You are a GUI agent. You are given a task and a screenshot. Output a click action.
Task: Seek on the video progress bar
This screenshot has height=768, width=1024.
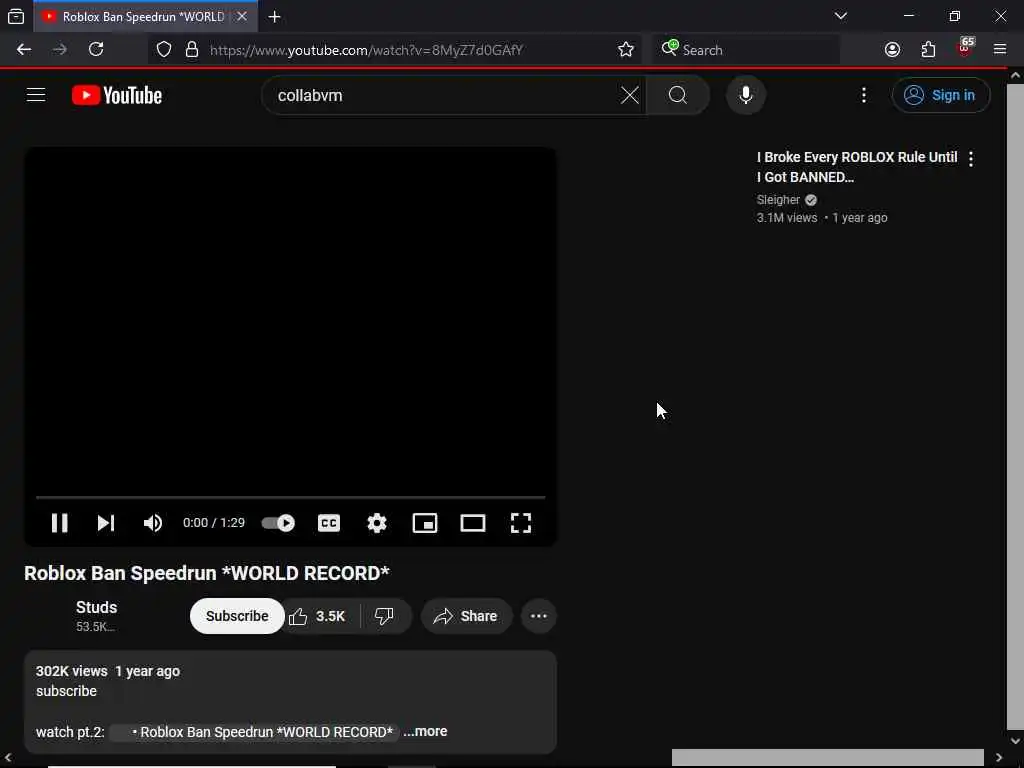pyautogui.click(x=291, y=498)
